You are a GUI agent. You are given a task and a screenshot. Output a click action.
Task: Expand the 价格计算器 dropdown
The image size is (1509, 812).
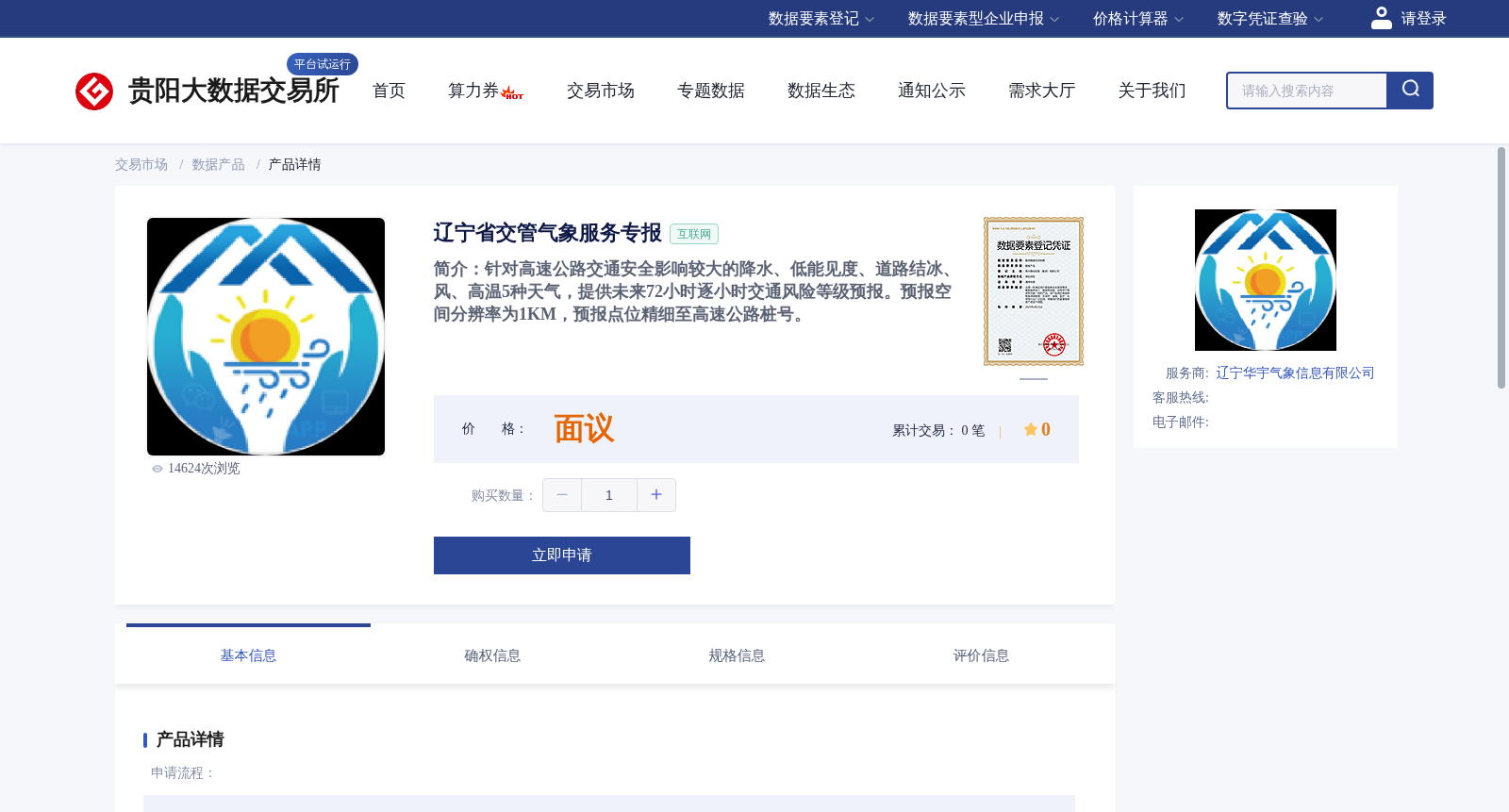pos(1138,19)
